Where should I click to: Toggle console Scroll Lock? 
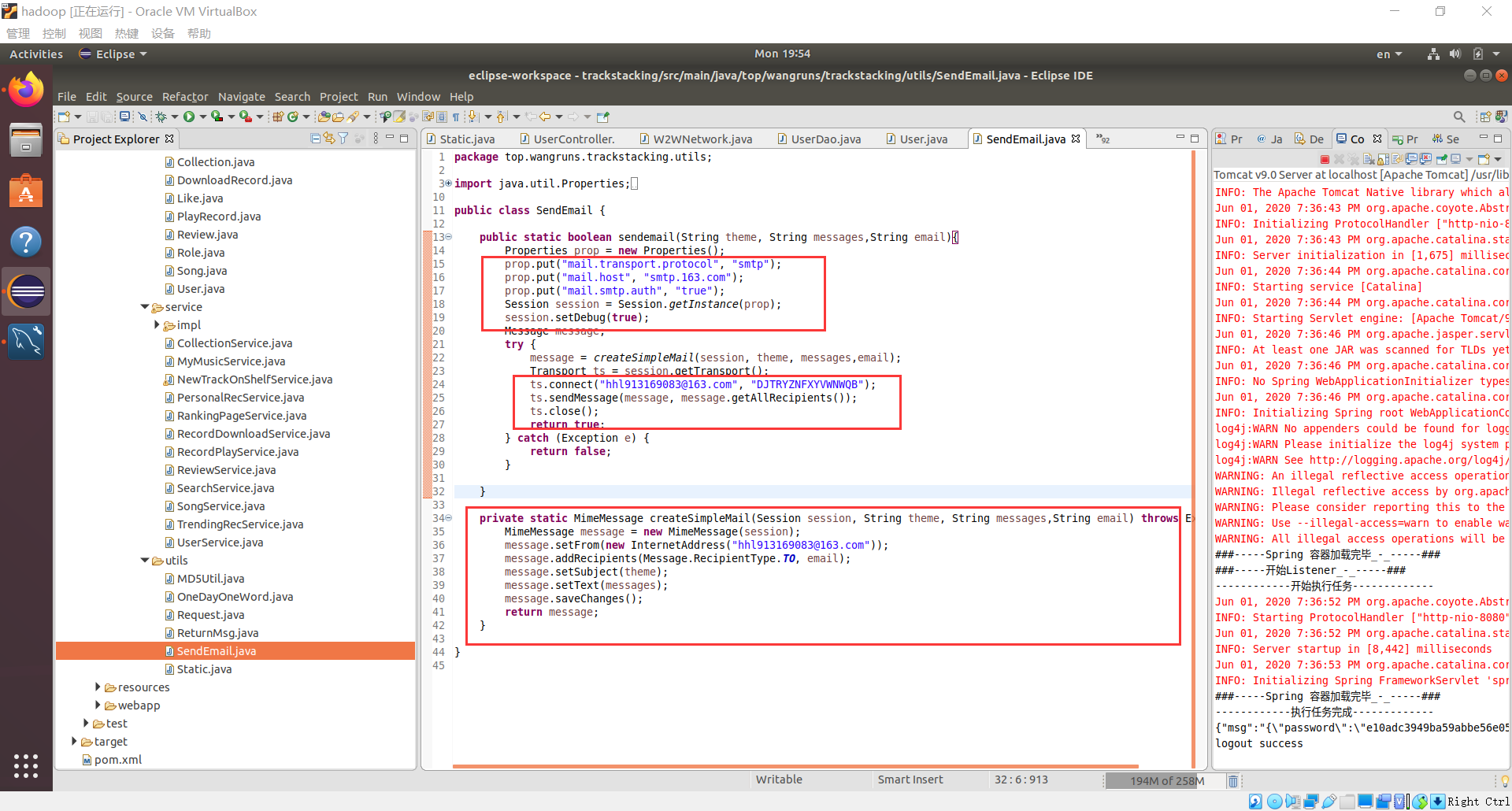pos(1384,159)
